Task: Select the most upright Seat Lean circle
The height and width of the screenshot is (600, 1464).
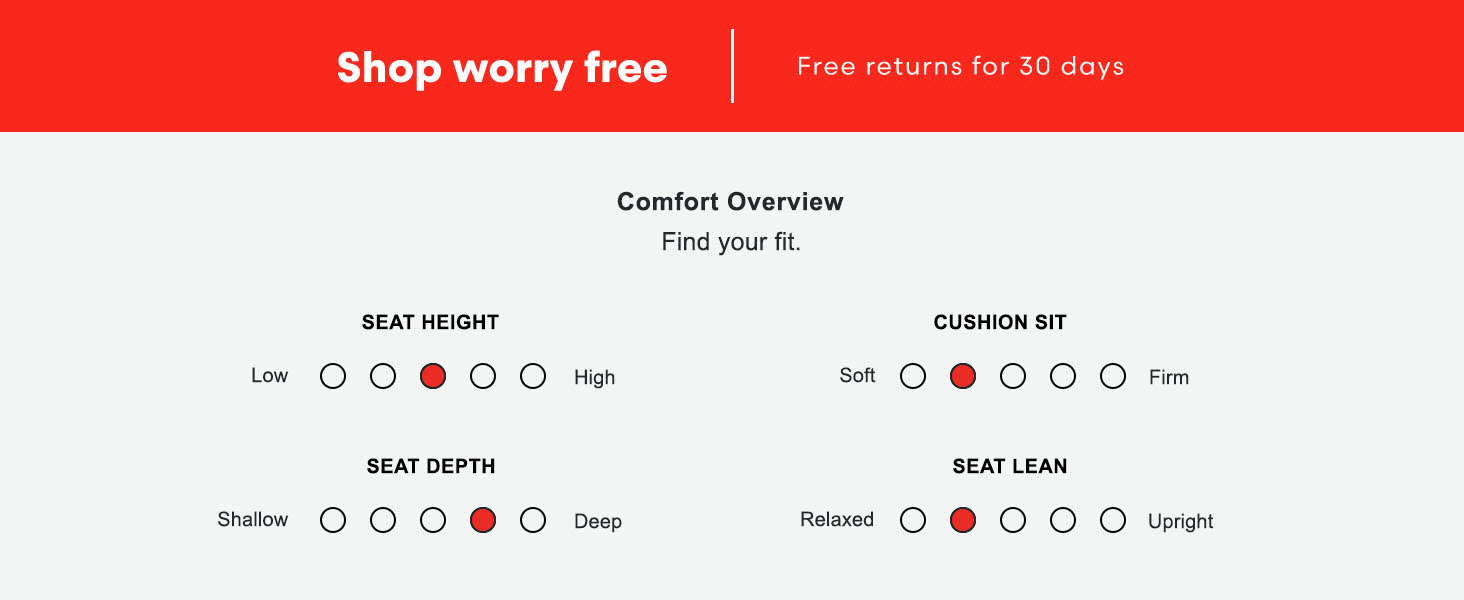Action: click(1113, 520)
